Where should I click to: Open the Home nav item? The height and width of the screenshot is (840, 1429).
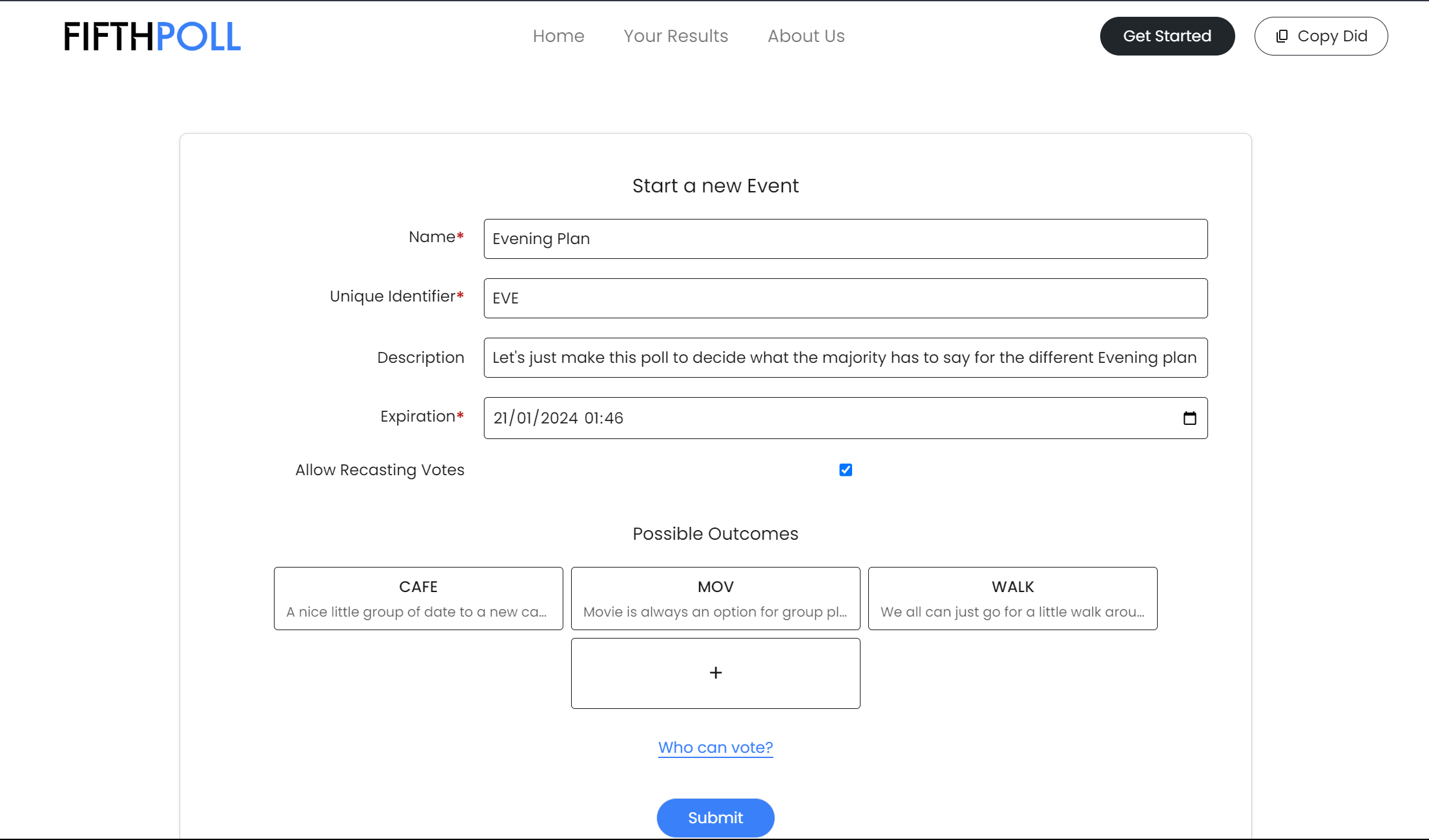pos(558,36)
